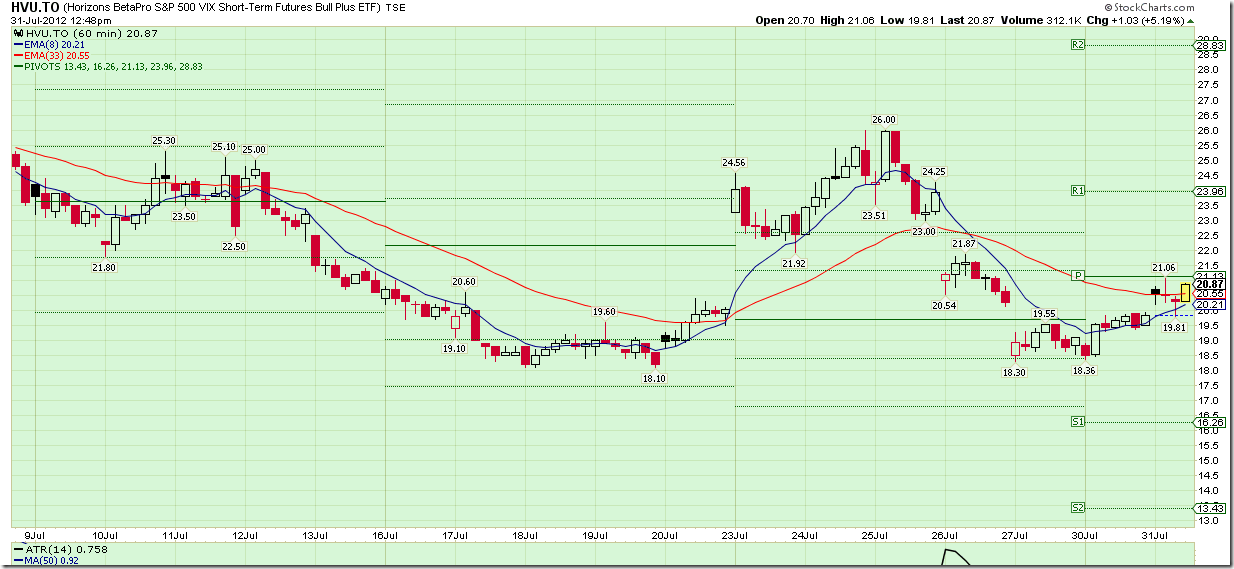
Task: Click the 18.10 low price label
Action: [x=654, y=378]
